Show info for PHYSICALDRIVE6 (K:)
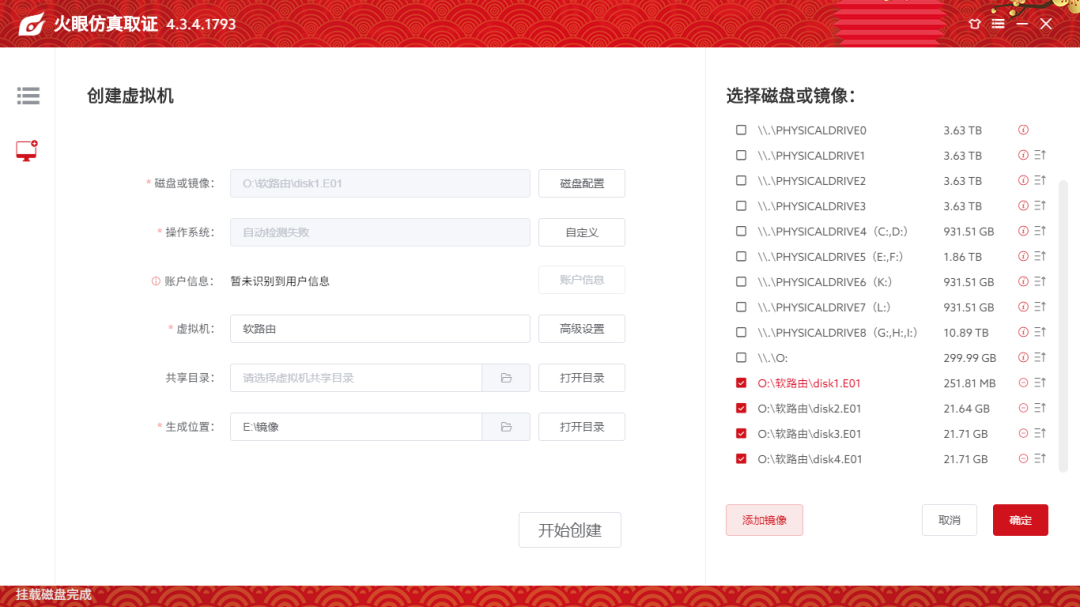 pos(1023,282)
